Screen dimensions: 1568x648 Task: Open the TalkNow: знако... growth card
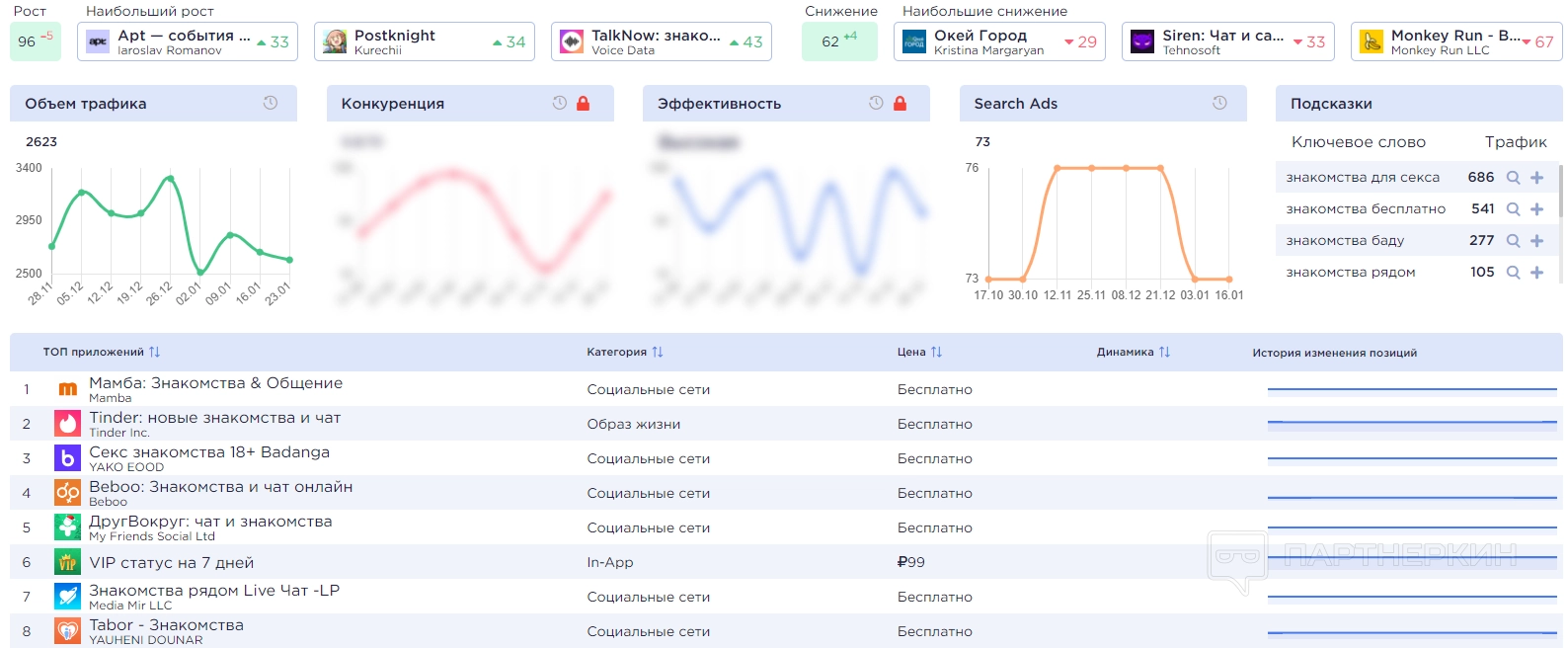coord(662,41)
